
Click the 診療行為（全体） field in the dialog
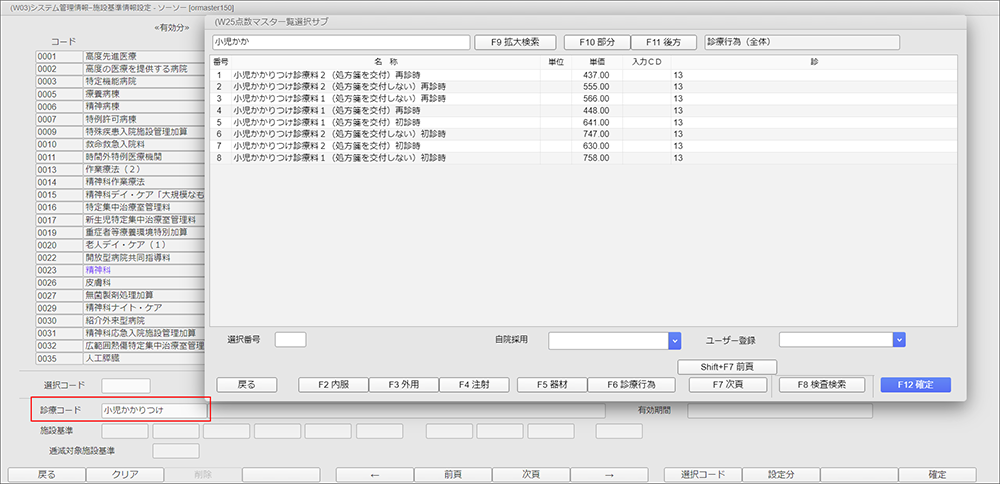[802, 42]
